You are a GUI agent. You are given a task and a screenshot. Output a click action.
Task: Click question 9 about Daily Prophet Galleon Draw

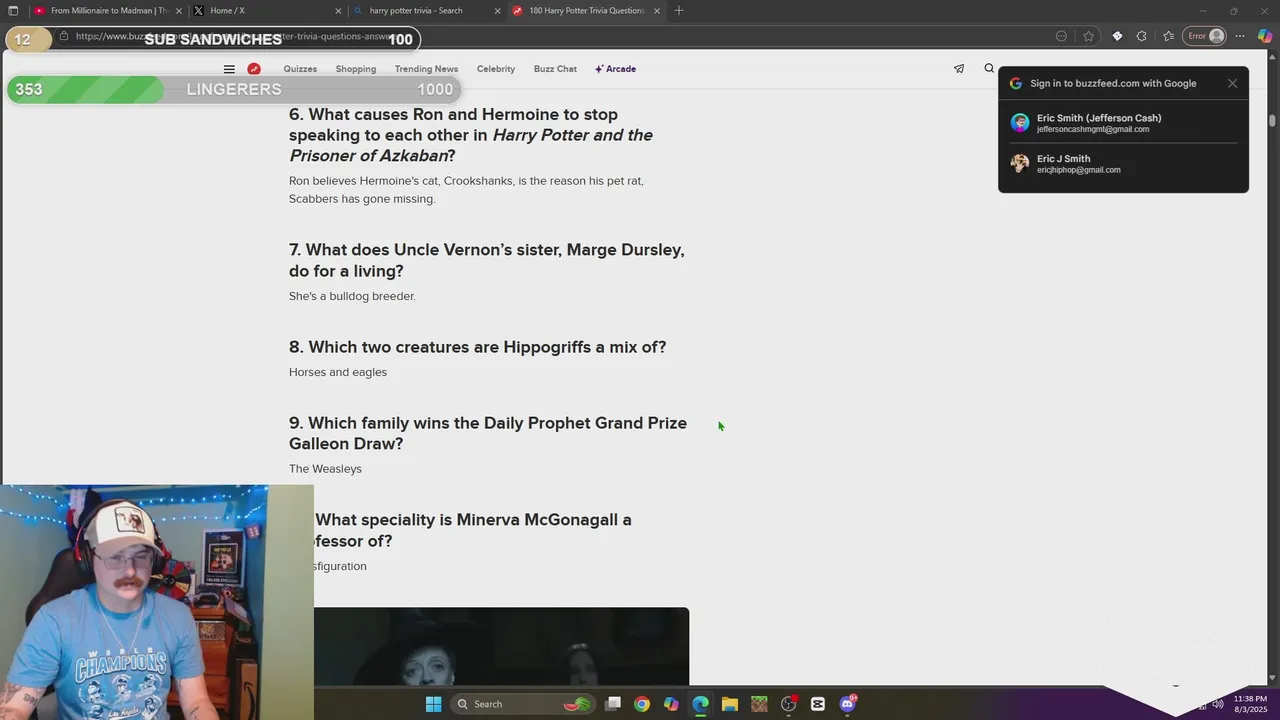(x=488, y=433)
